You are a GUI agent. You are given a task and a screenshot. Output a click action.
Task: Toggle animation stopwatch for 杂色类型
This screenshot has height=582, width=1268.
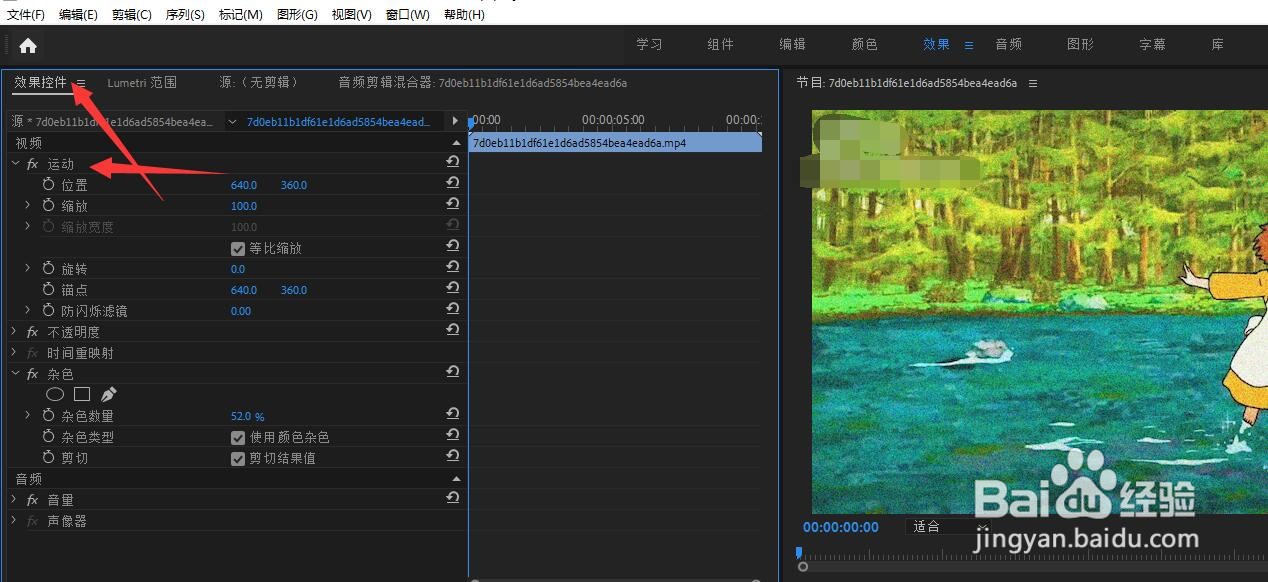coord(48,436)
